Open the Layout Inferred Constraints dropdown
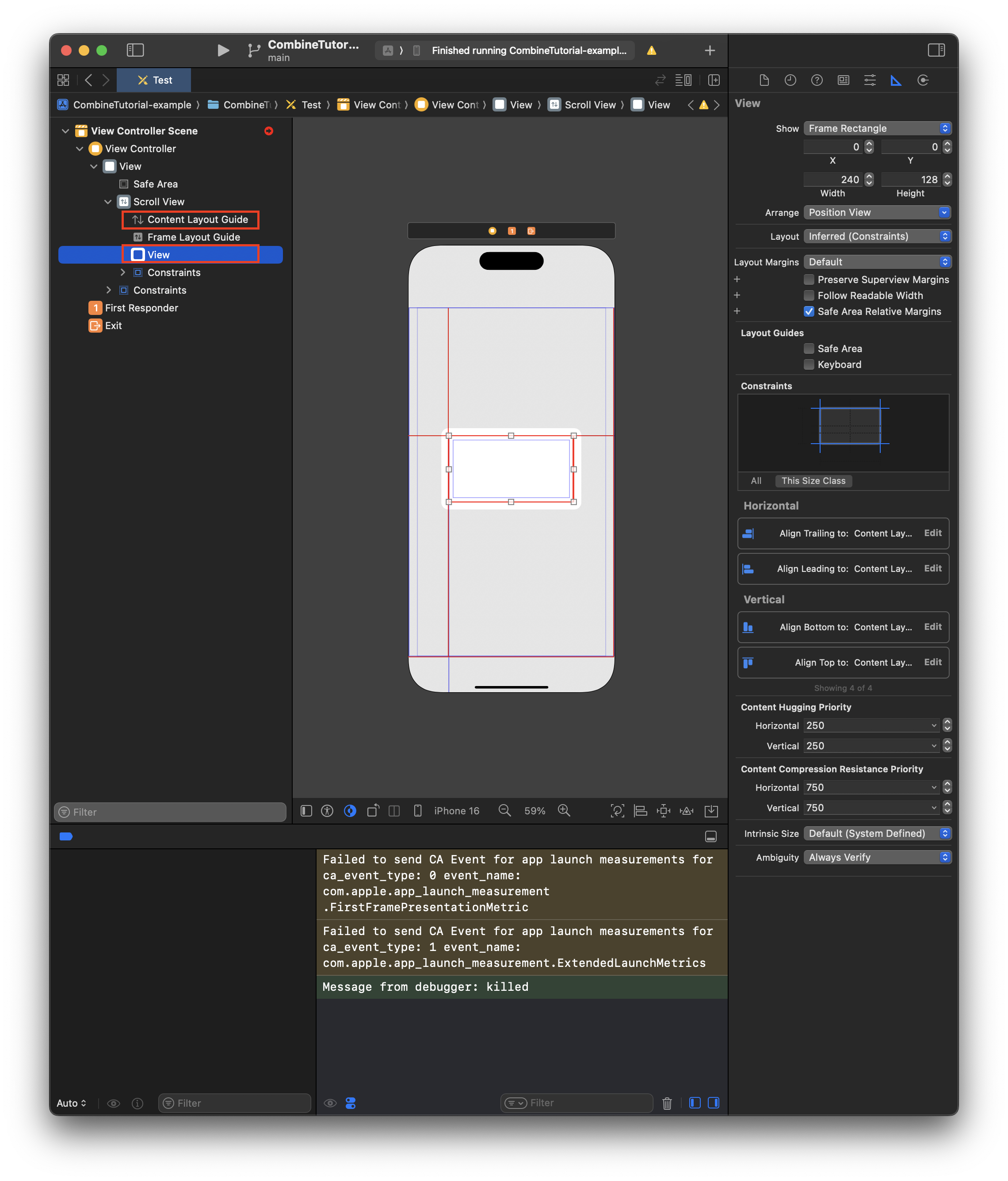Screen dimensions: 1008x1181 coord(877,236)
